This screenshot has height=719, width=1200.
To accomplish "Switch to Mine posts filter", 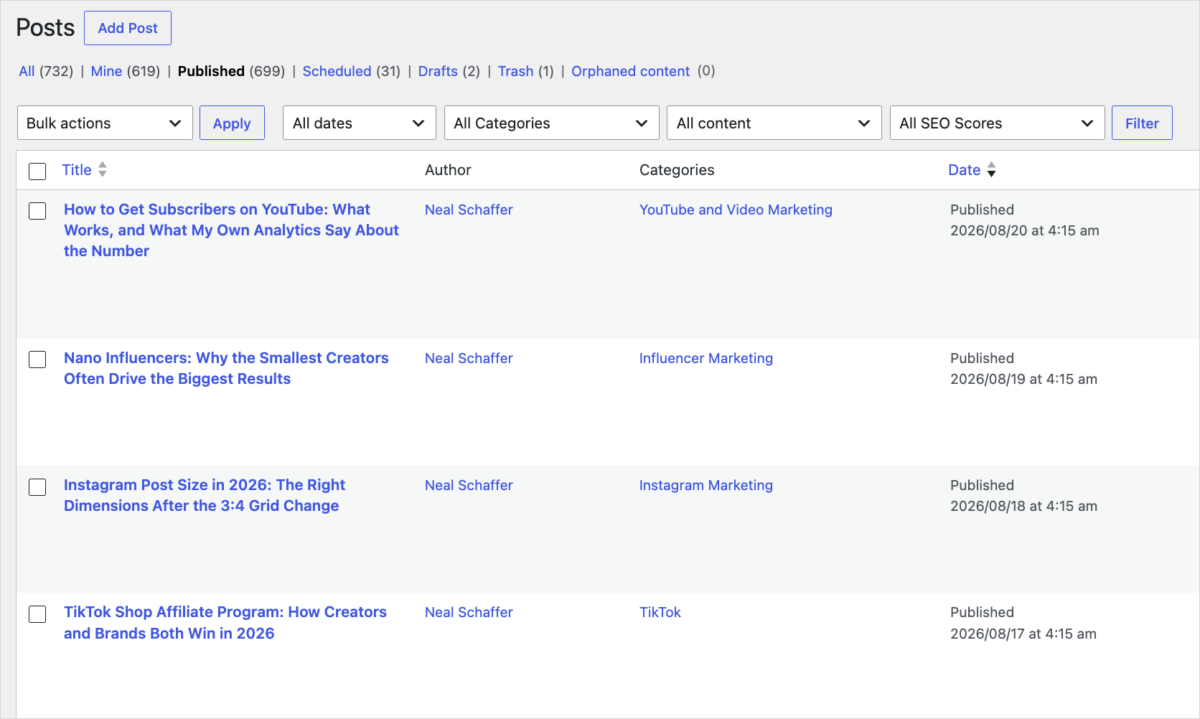I will [106, 71].
